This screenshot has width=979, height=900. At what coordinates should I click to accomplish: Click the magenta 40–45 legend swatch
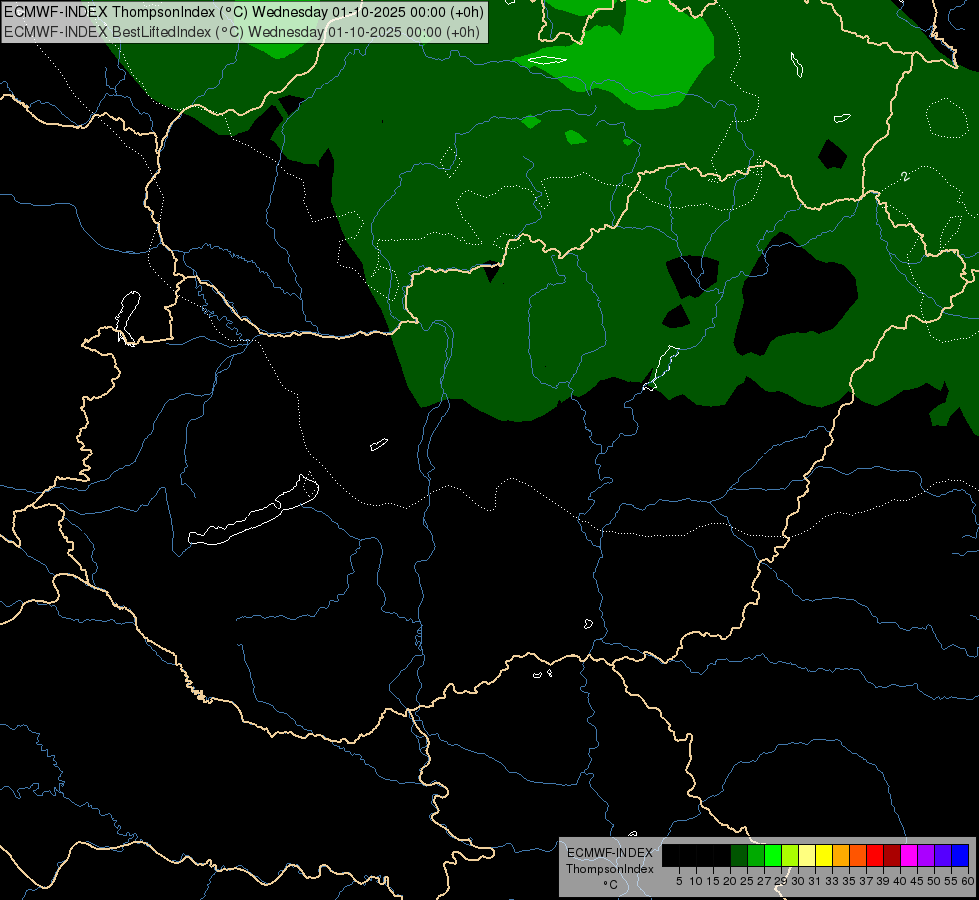(909, 855)
